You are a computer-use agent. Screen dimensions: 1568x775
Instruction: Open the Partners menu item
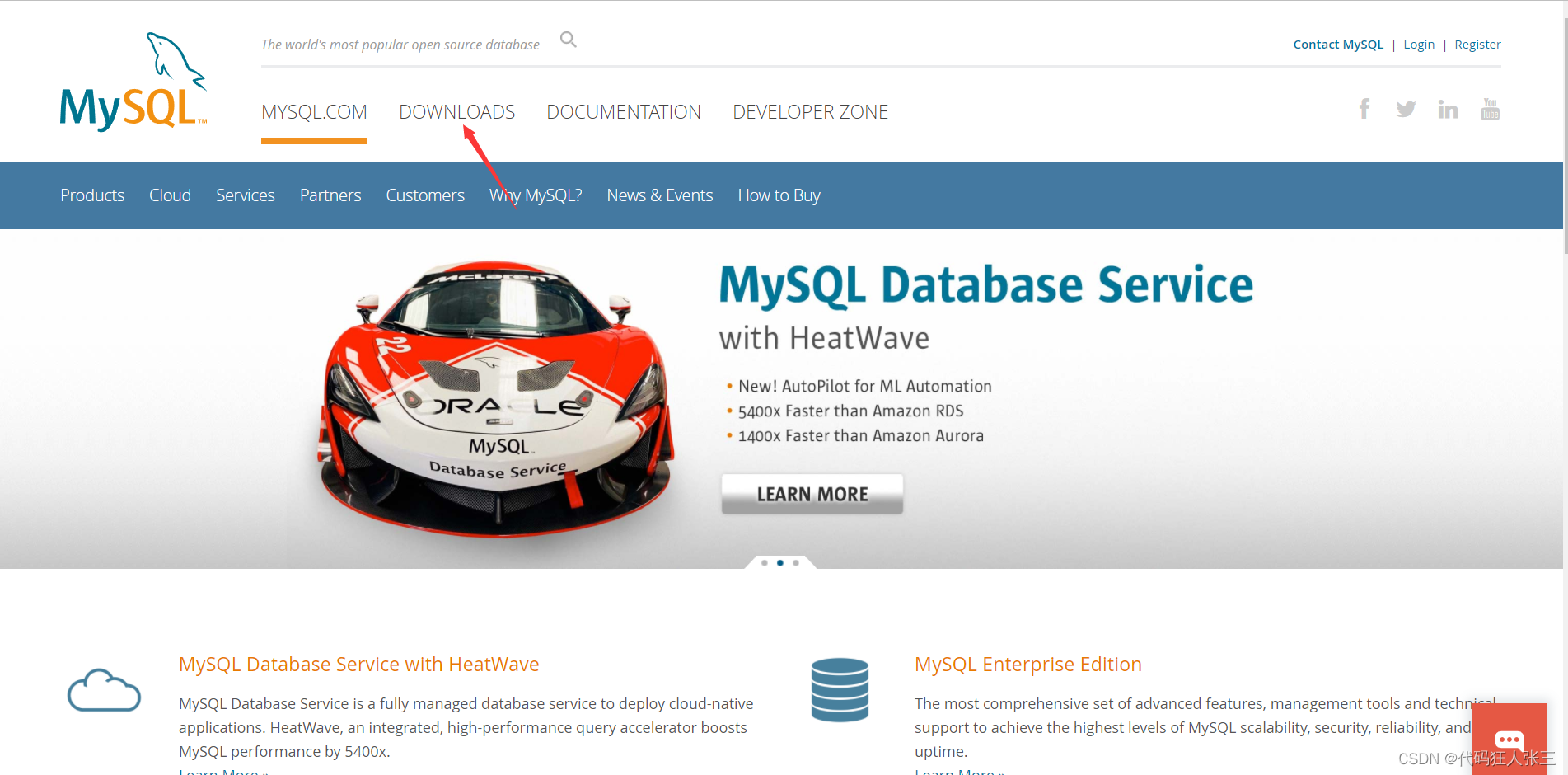[x=330, y=195]
